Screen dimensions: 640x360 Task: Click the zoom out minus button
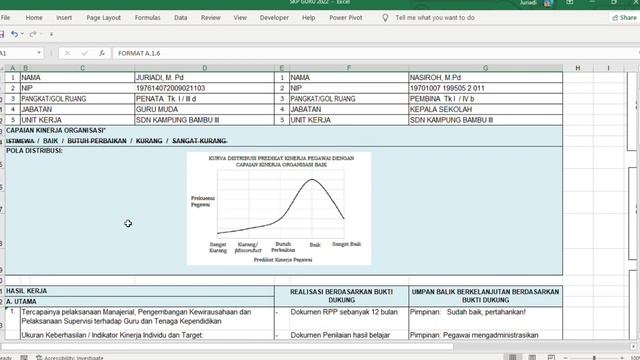[x=565, y=358]
